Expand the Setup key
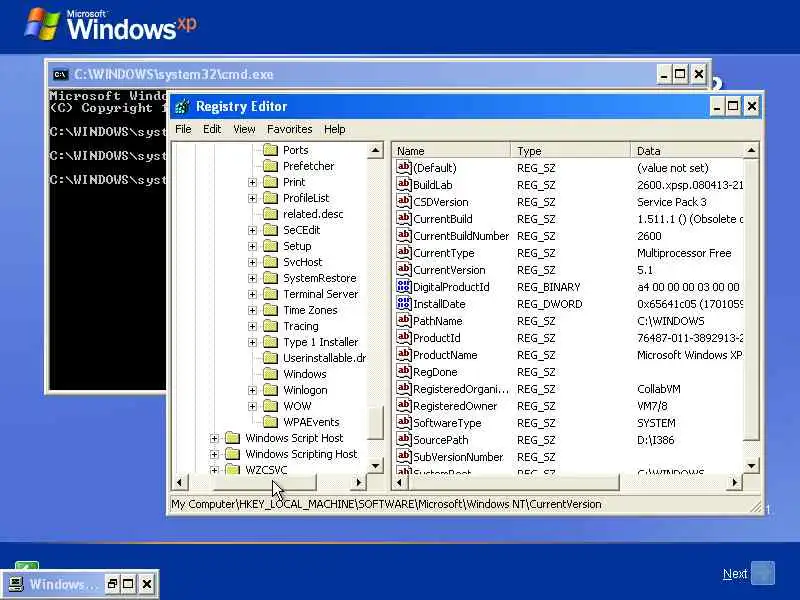 pos(252,246)
